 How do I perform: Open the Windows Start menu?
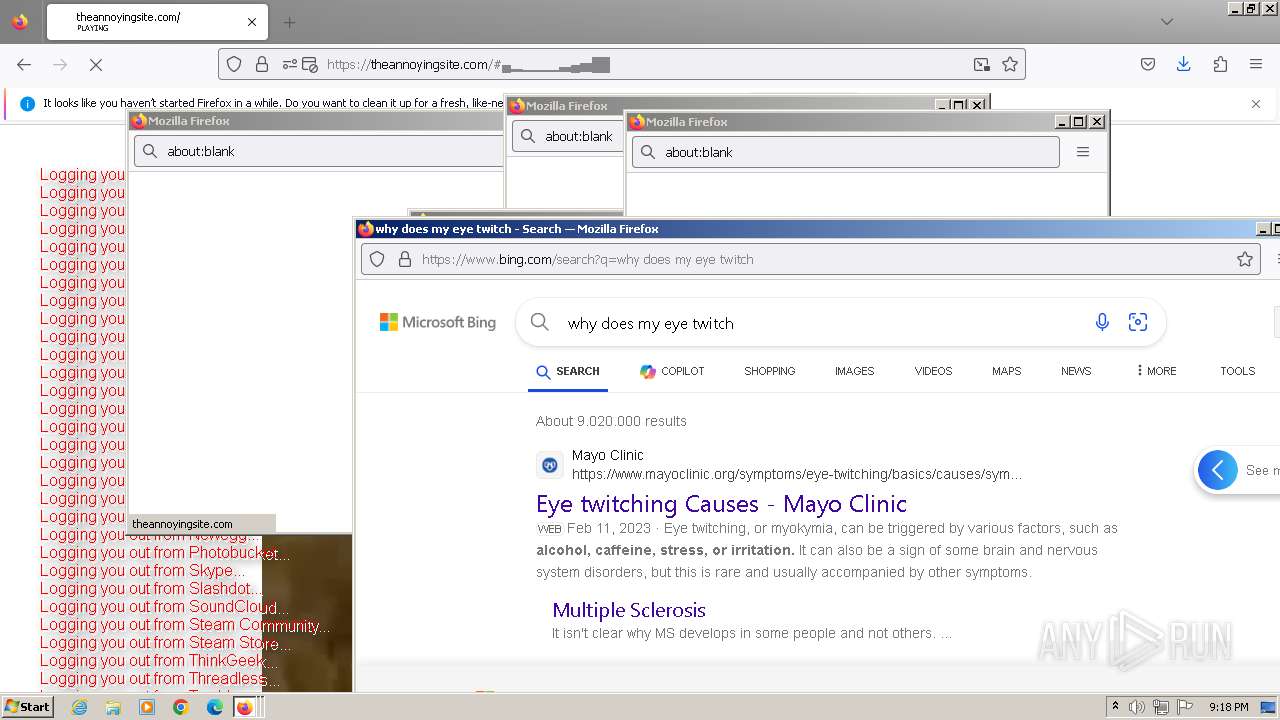coord(28,707)
